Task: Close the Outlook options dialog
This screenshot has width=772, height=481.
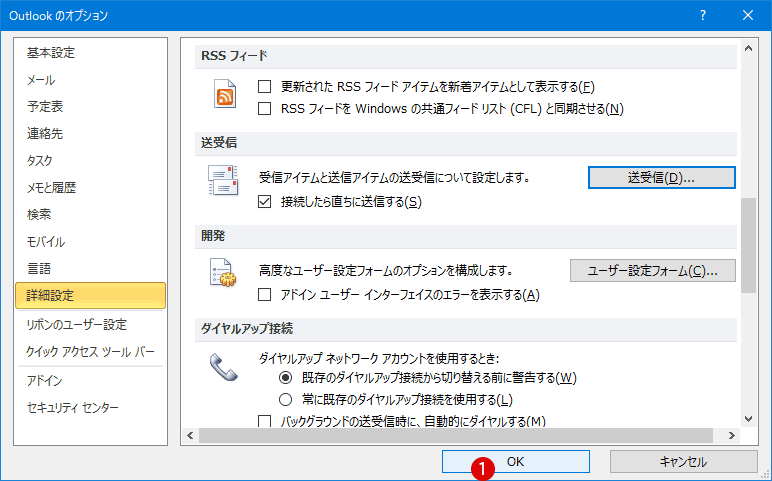Action: point(748,15)
